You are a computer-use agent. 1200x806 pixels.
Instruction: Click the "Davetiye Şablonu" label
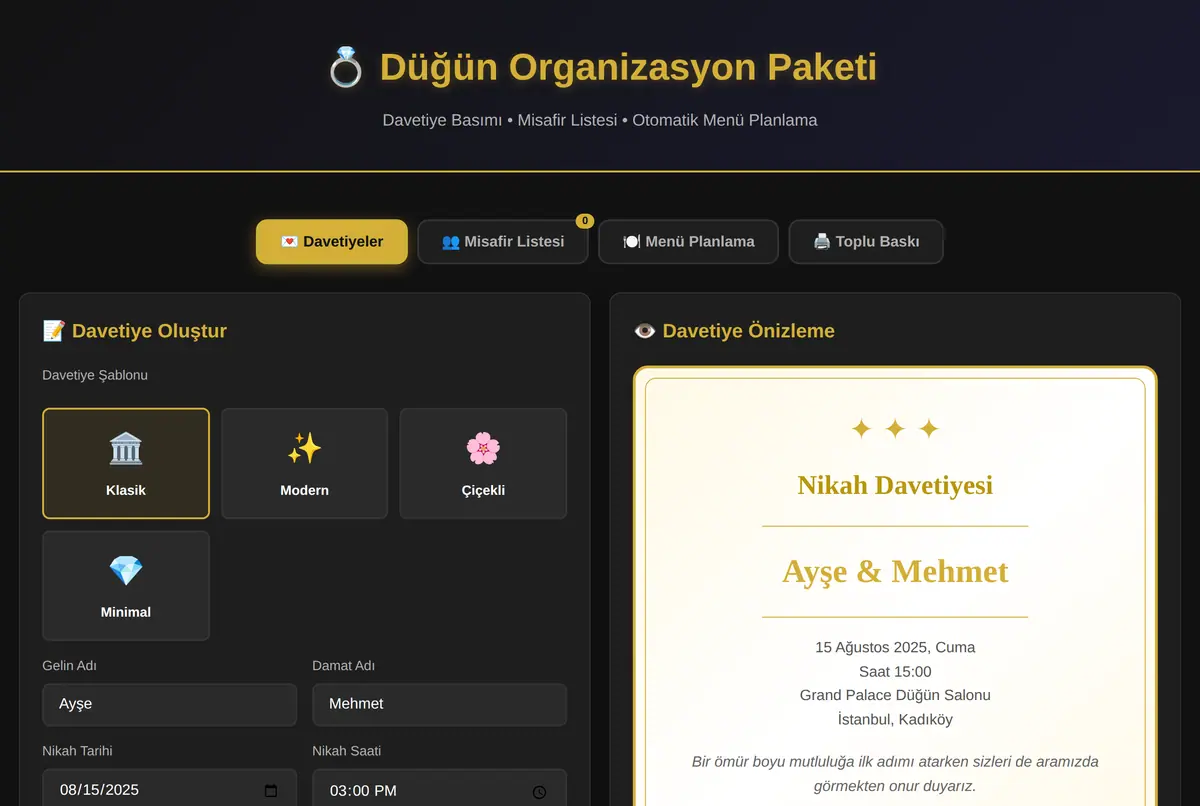pyautogui.click(x=95, y=375)
